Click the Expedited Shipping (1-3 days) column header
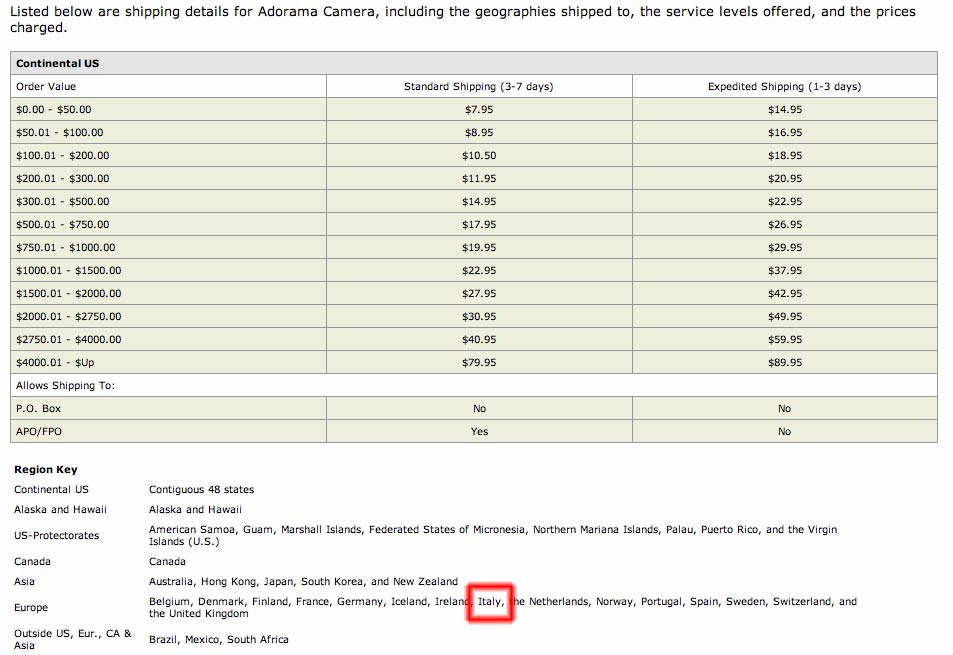Screen dimensions: 953x655 (784, 87)
